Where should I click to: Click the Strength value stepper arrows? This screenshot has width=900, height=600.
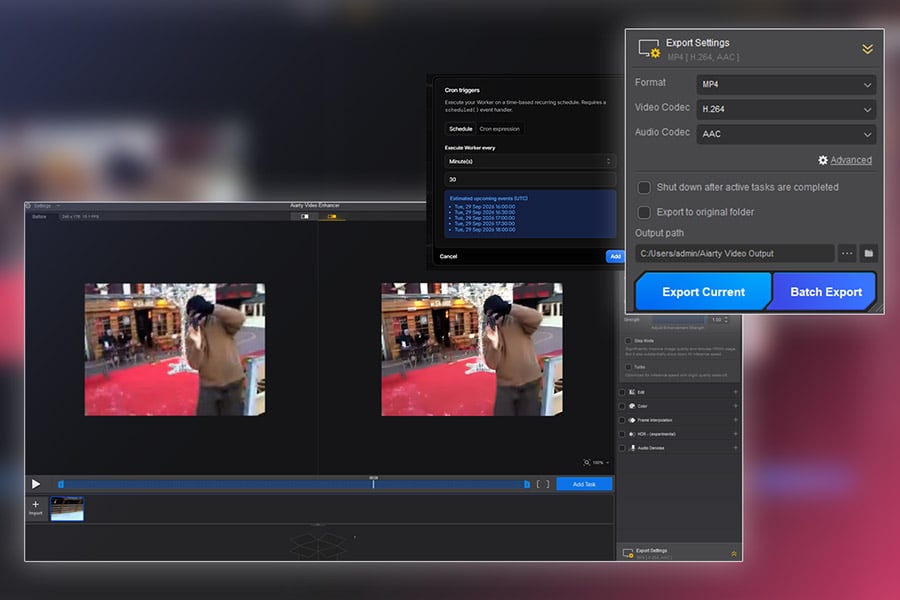727,320
